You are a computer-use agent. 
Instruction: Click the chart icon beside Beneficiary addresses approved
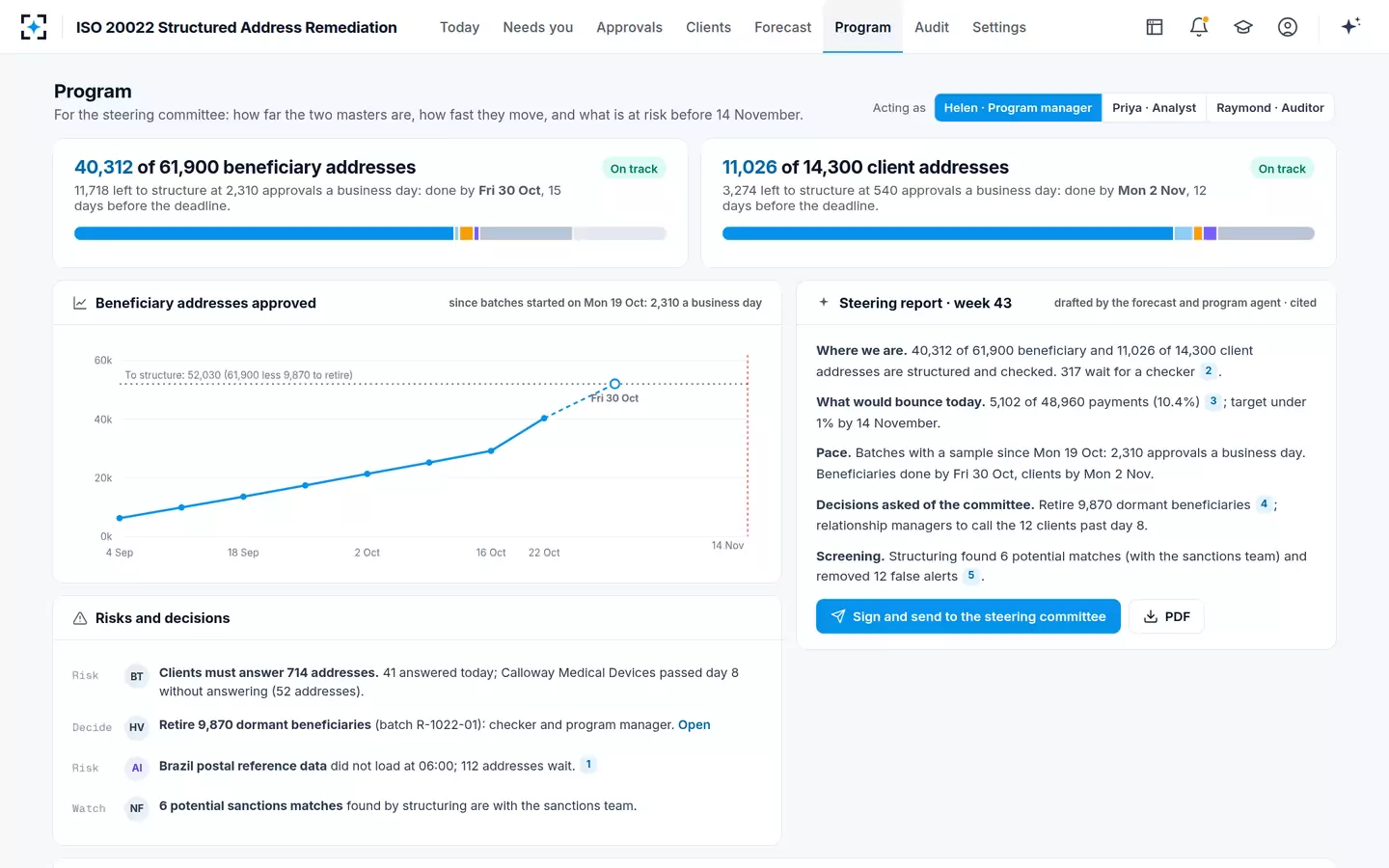pyautogui.click(x=80, y=303)
